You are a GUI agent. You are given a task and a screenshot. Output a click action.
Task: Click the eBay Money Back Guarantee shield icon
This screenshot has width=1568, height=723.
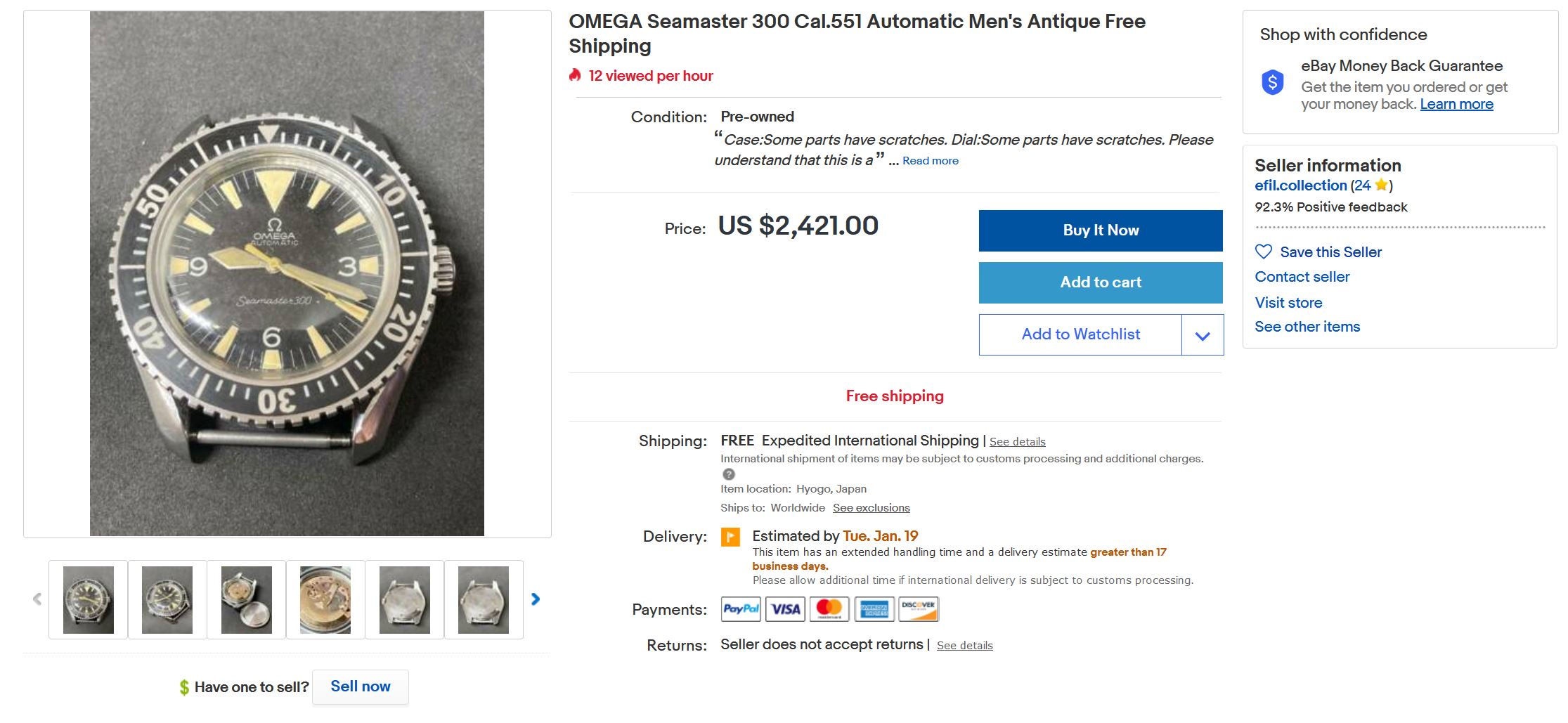1272,83
